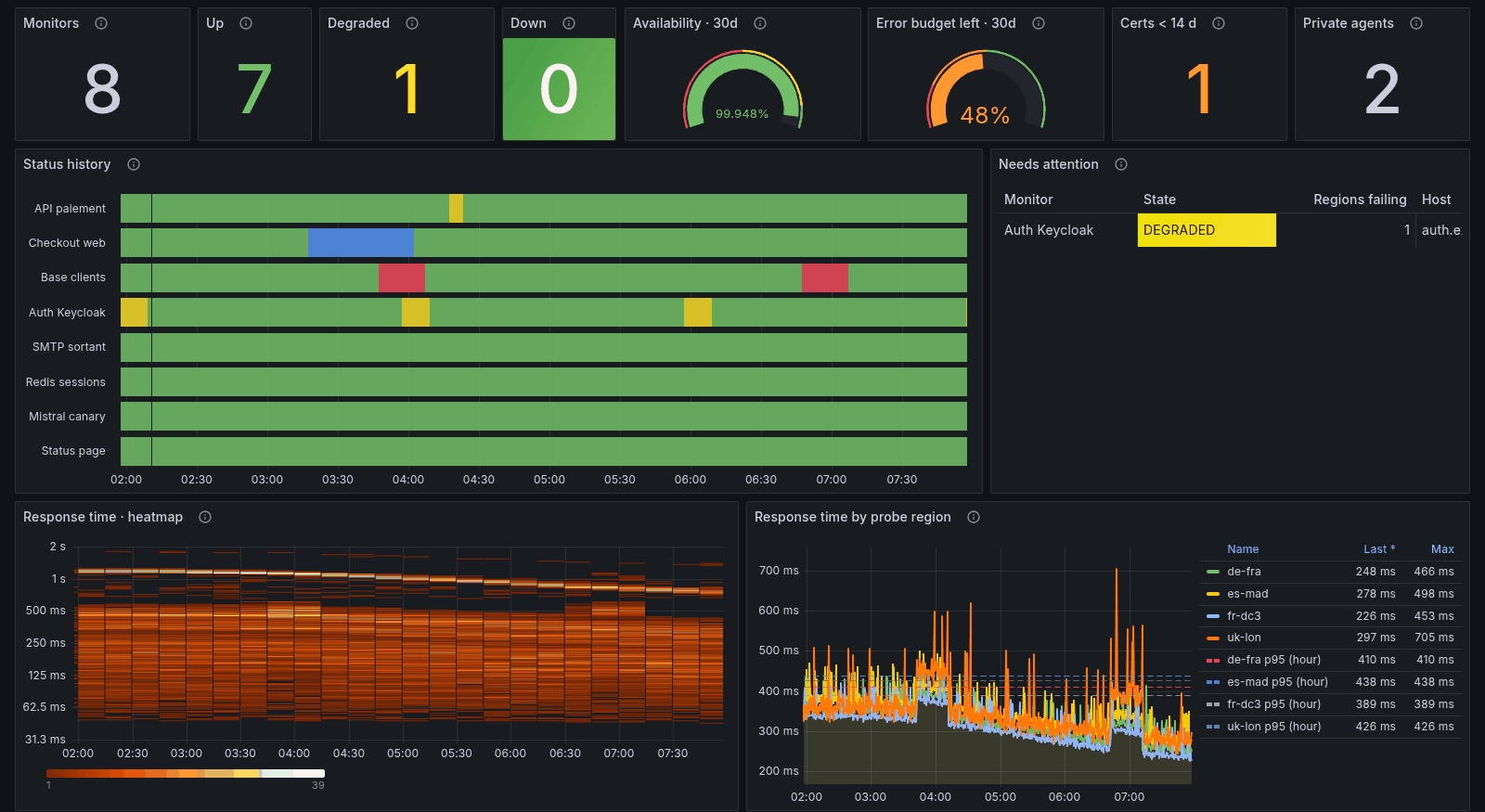Sort legend by Name column
Image resolution: width=1485 pixels, height=812 pixels.
tap(1243, 549)
